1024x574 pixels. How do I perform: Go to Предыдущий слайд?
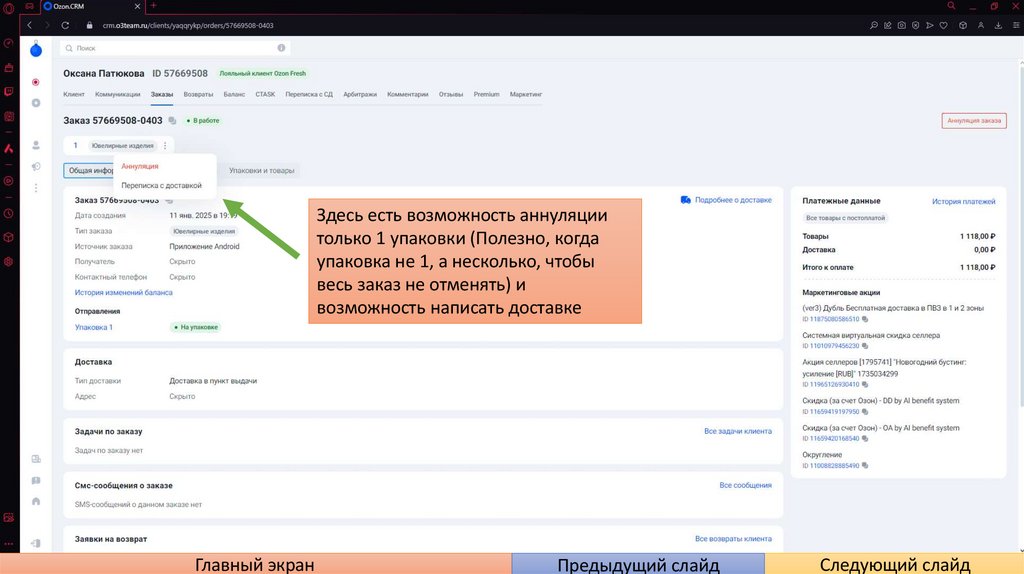[x=637, y=564]
